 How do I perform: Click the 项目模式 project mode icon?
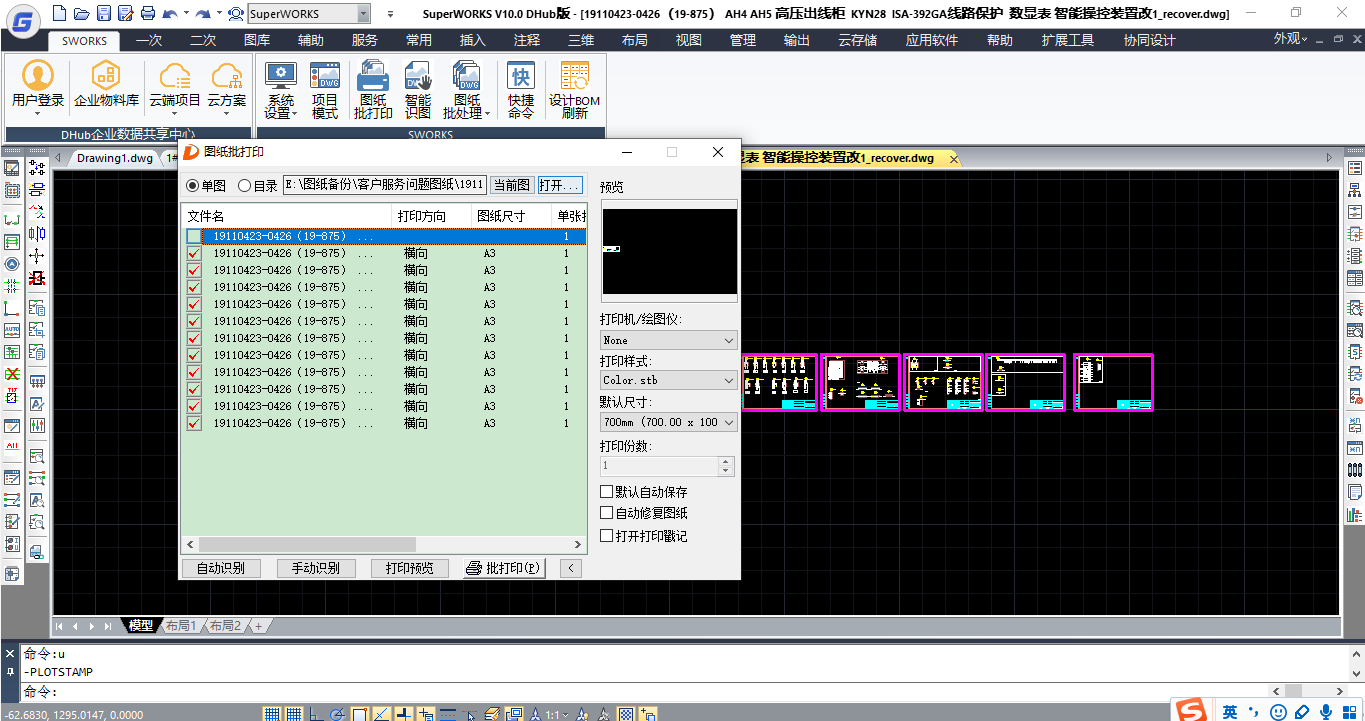(x=325, y=90)
